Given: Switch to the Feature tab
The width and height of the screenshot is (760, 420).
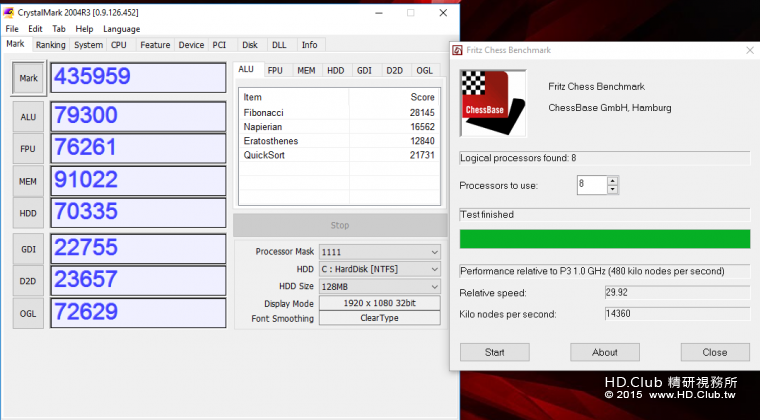Looking at the screenshot, I should point(155,45).
